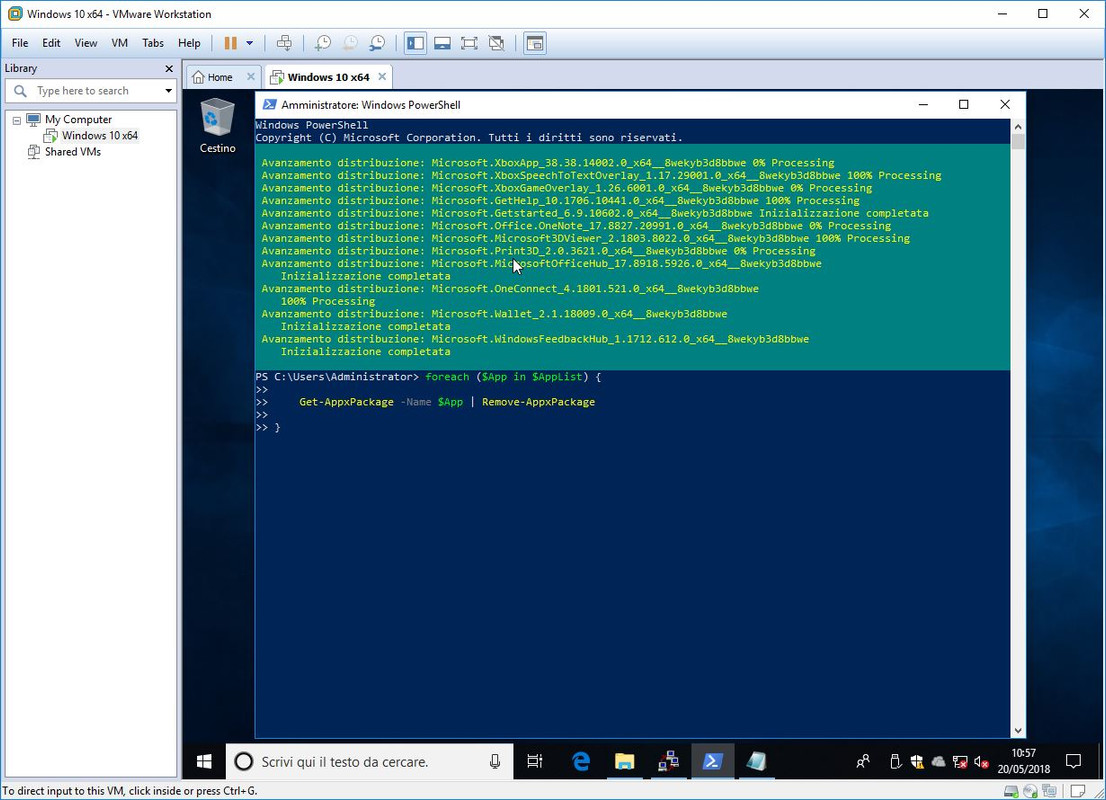The height and width of the screenshot is (800, 1106).
Task: Open Windows Defender security tray icon
Action: pyautogui.click(x=917, y=761)
